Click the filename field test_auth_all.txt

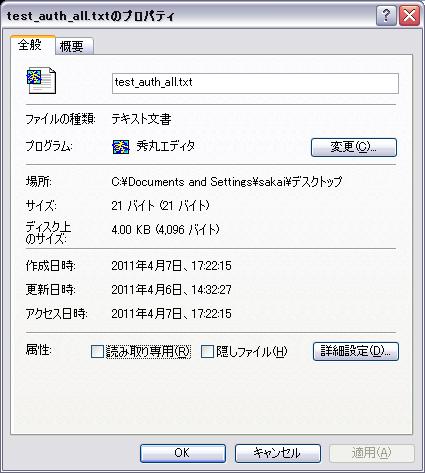[x=255, y=83]
